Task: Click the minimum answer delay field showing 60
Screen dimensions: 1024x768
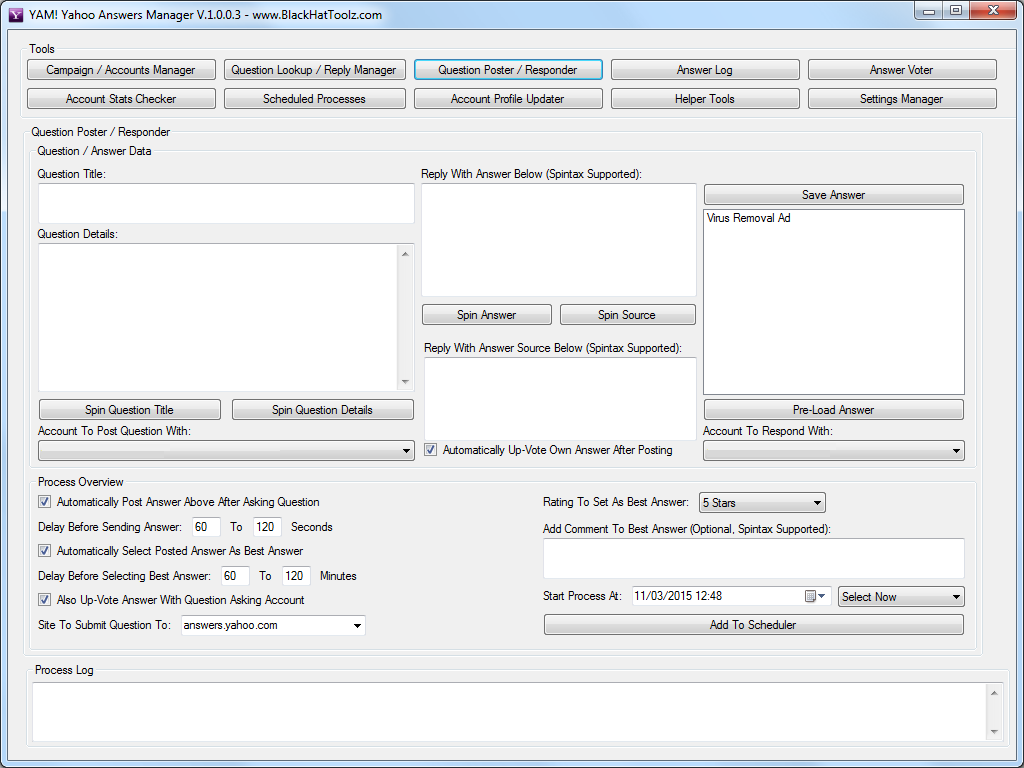Action: click(x=206, y=527)
